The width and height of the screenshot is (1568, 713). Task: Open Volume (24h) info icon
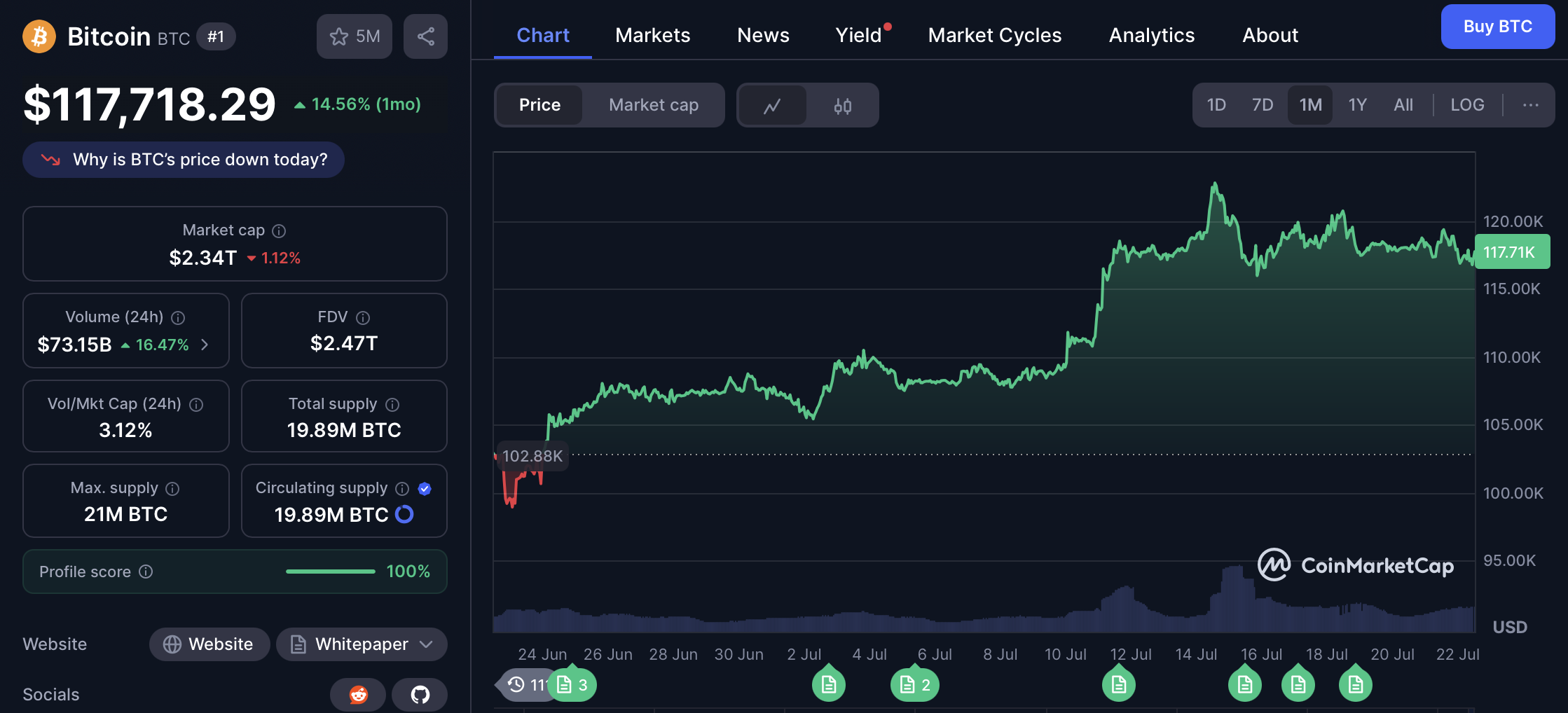(x=179, y=317)
